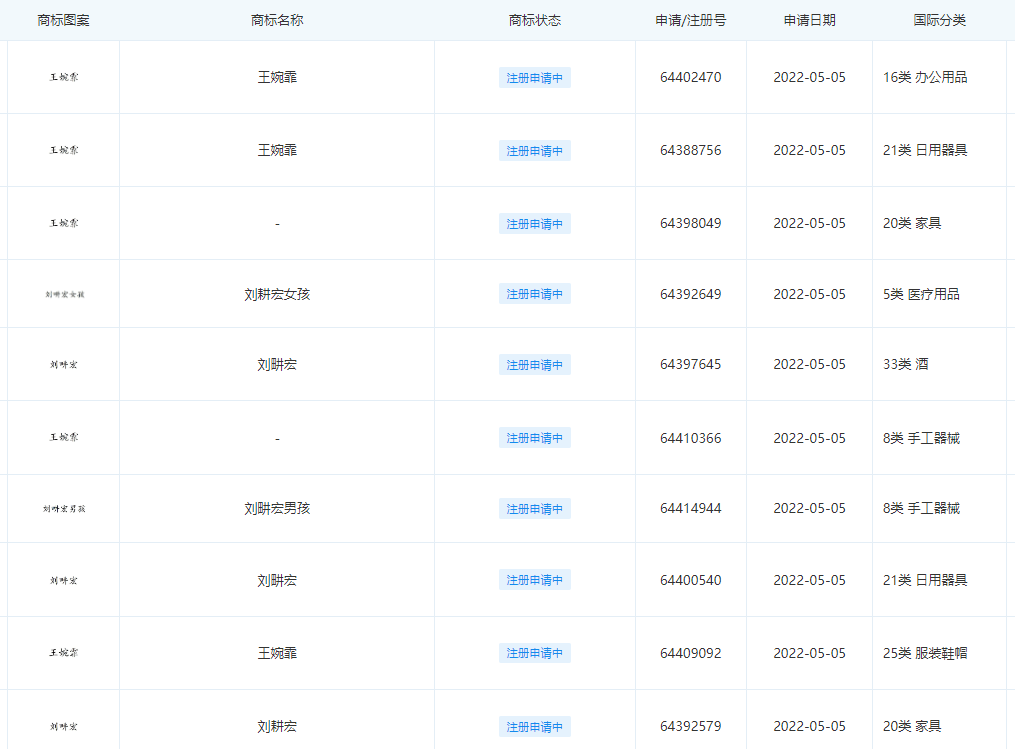Click application number 64392649
The width and height of the screenshot is (1015, 749).
point(691,295)
